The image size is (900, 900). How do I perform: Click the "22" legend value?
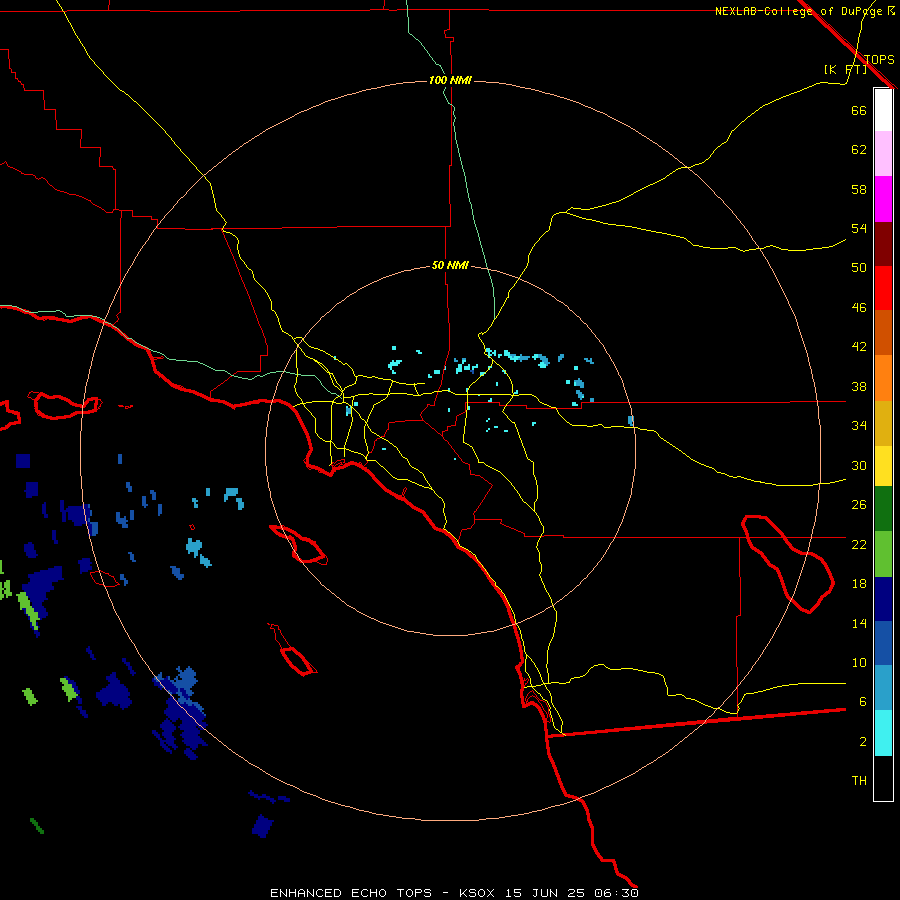(x=859, y=544)
